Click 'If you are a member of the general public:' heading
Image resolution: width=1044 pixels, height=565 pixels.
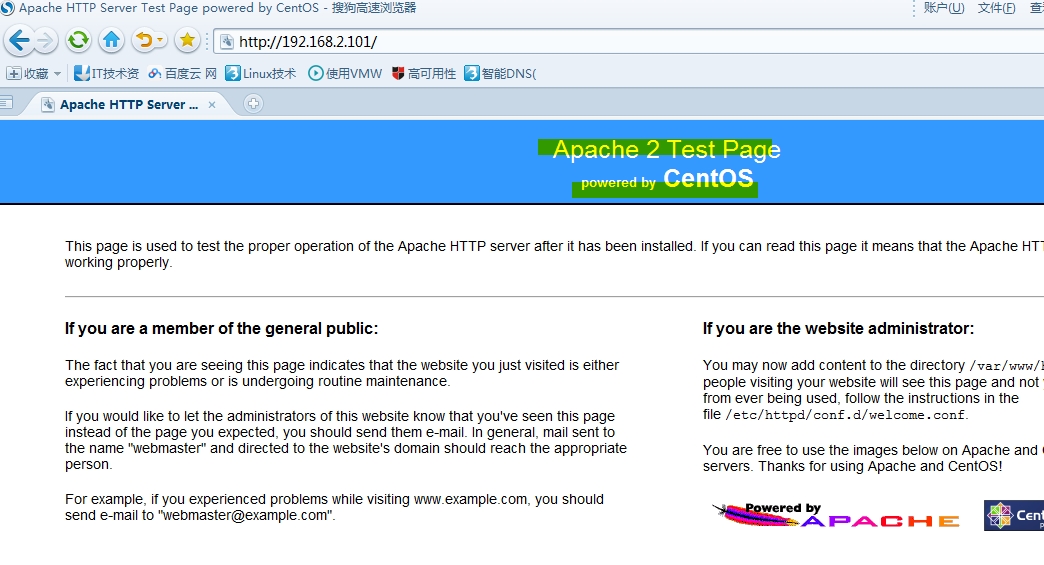pos(221,329)
